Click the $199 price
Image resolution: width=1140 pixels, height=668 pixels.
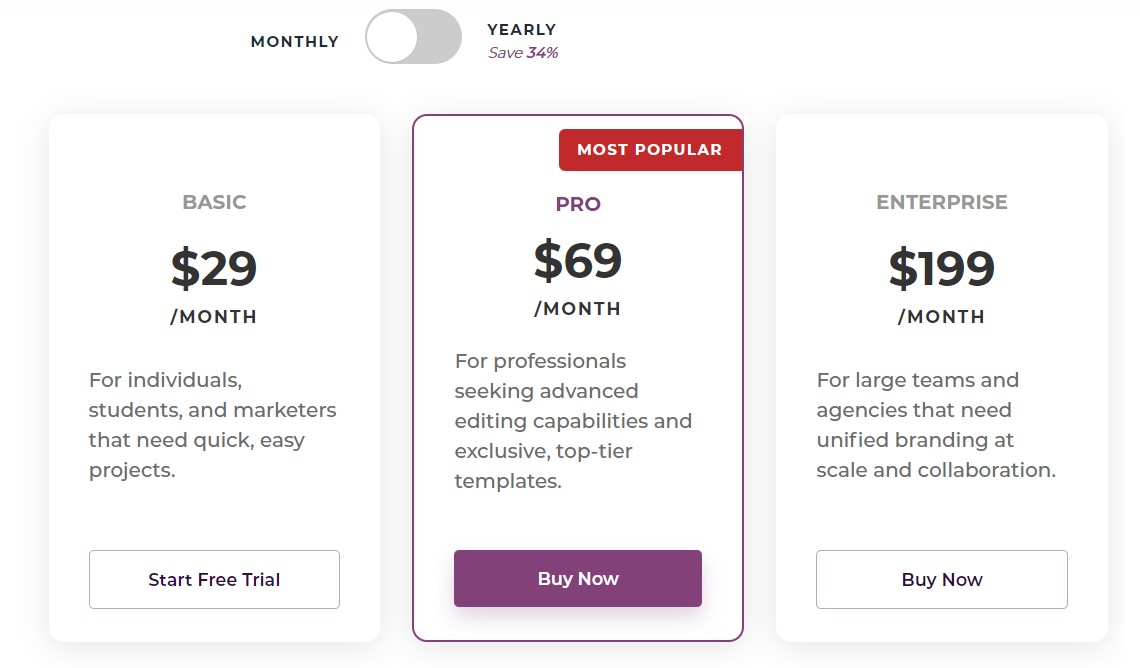pyautogui.click(x=941, y=267)
